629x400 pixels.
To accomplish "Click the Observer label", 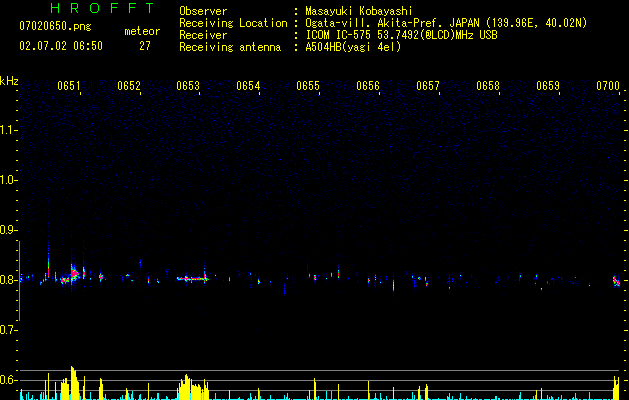I will (x=203, y=11).
